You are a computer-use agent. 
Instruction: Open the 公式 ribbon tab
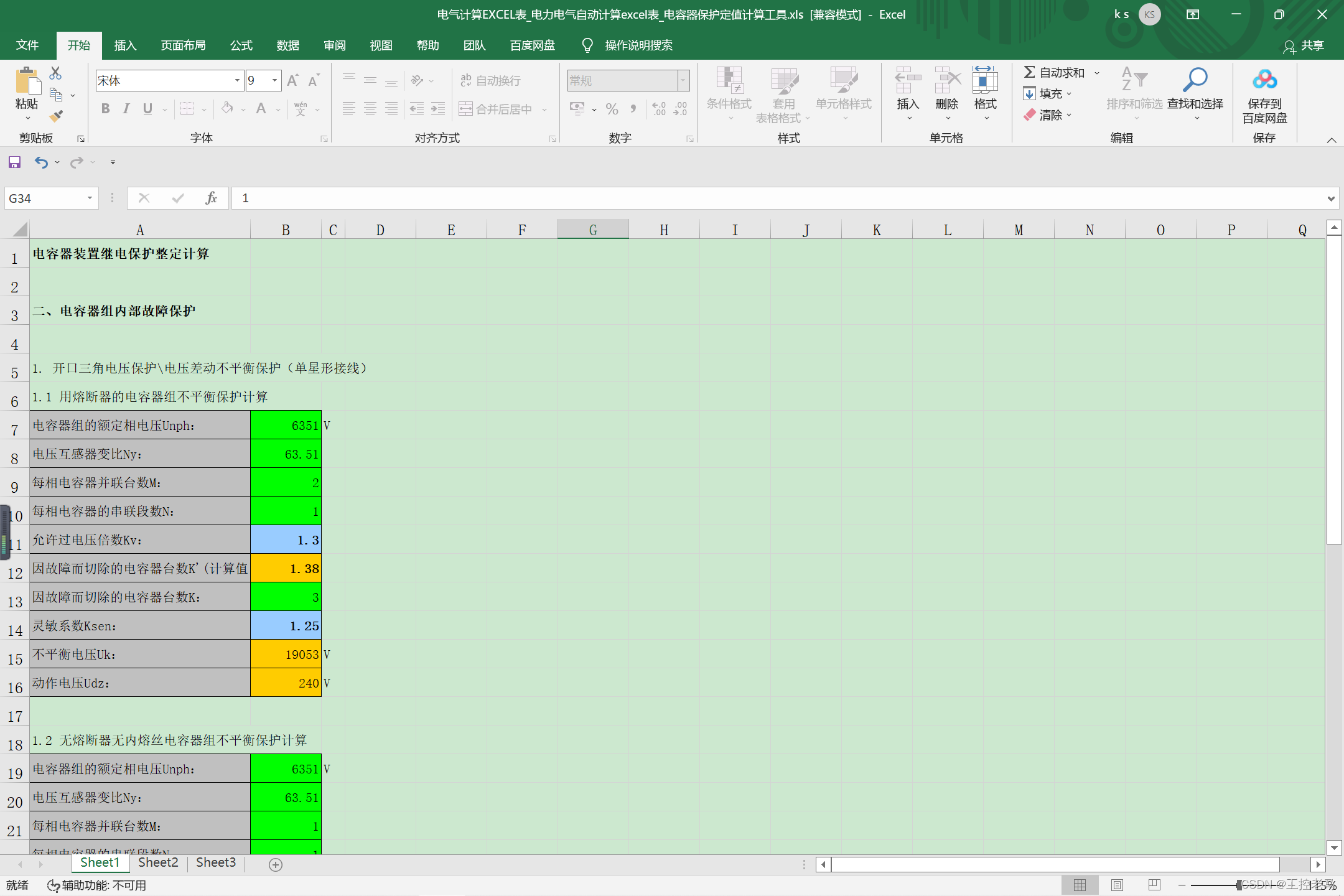coord(241,45)
